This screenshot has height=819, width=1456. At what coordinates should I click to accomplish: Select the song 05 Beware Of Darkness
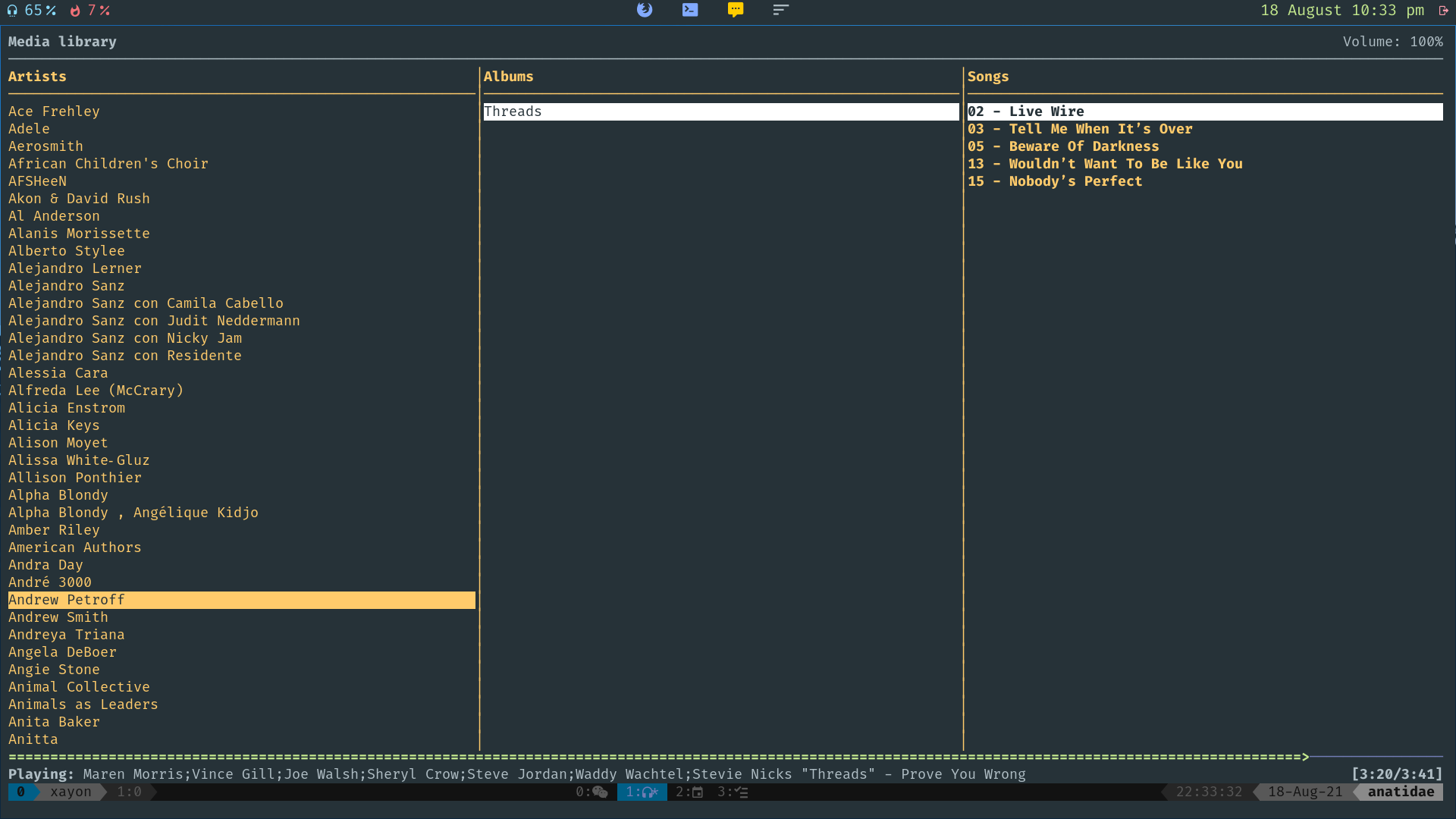click(x=1062, y=146)
